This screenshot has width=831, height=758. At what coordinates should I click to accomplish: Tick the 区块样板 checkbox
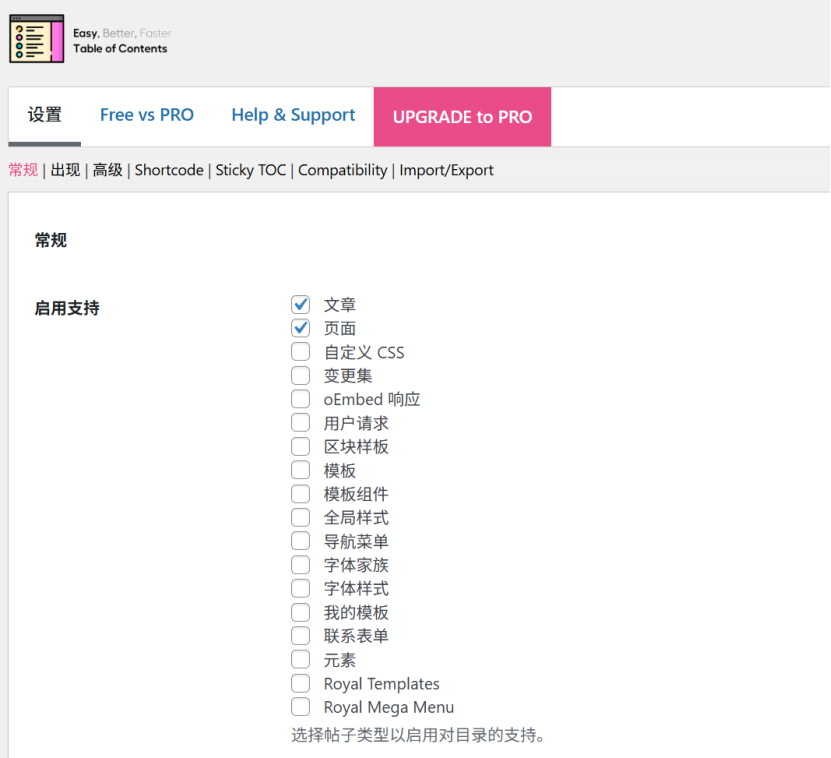[300, 446]
